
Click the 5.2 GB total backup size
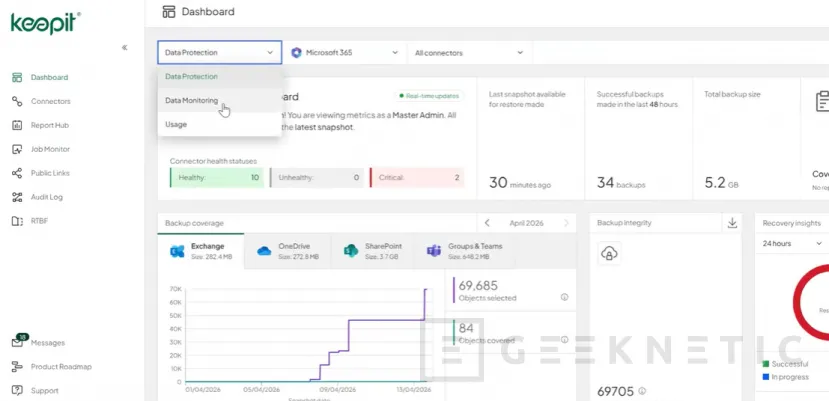722,183
